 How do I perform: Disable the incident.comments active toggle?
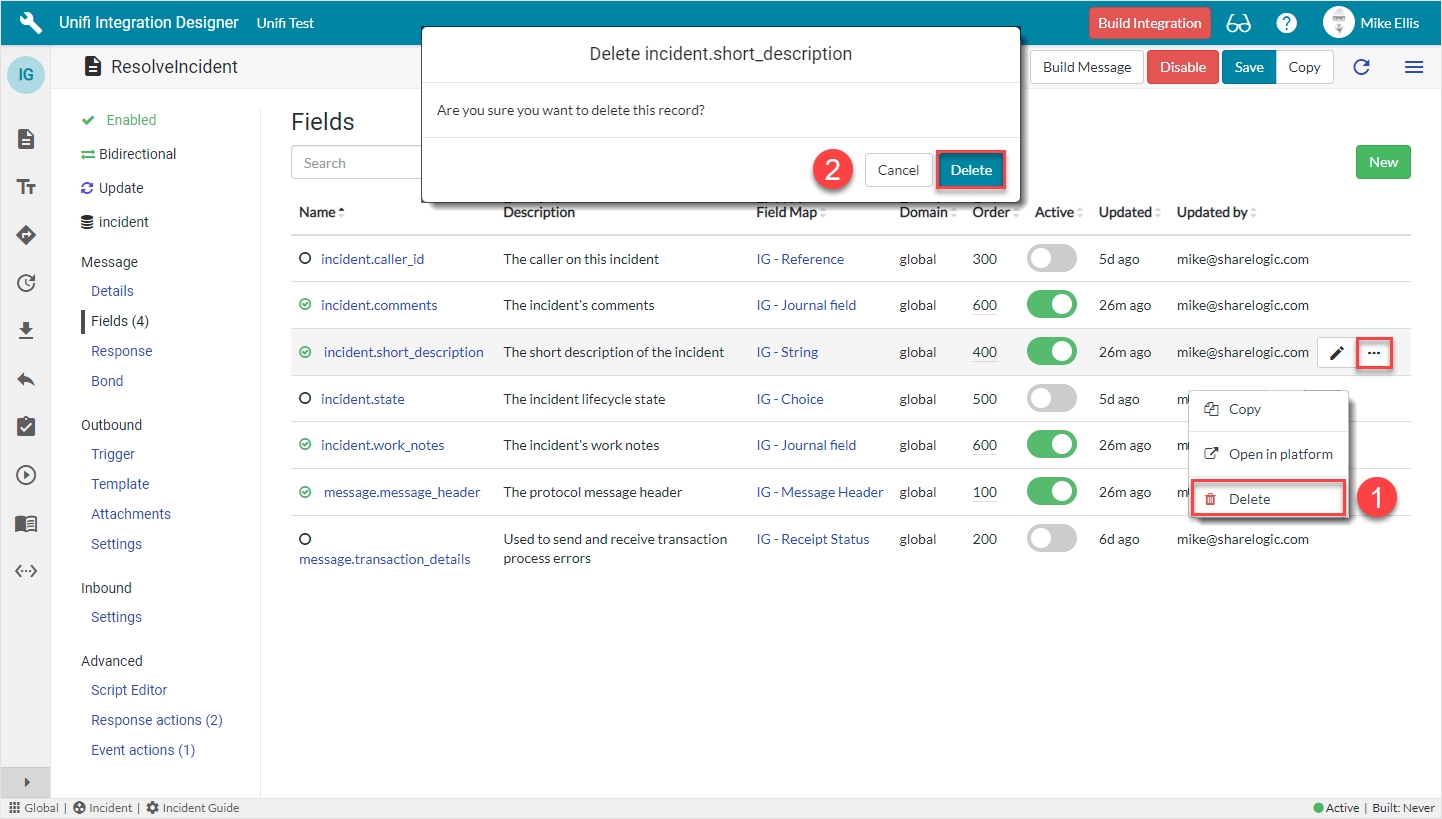pyautogui.click(x=1051, y=305)
